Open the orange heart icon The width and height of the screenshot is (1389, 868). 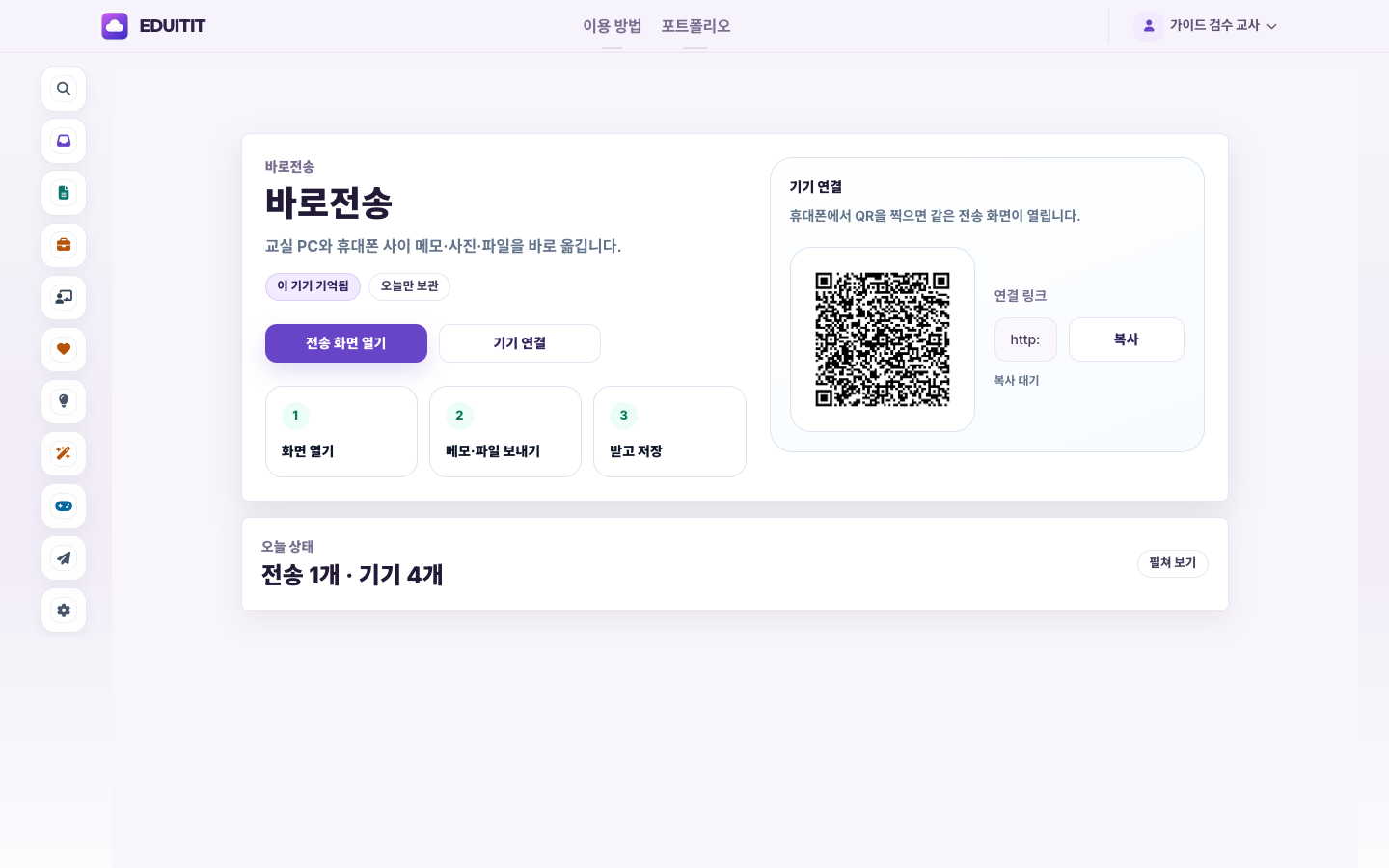(x=64, y=349)
